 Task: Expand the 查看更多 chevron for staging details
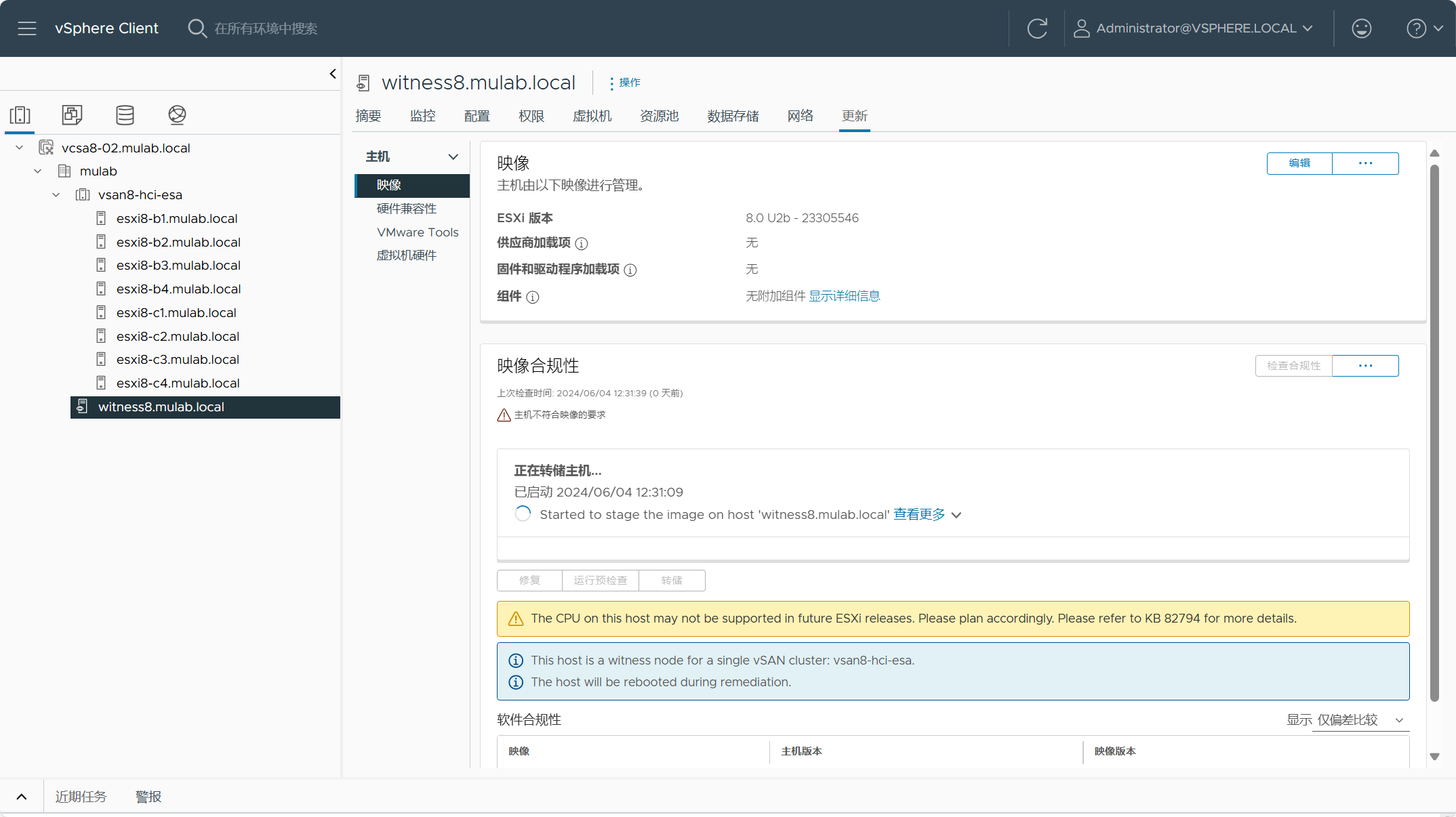pos(956,515)
